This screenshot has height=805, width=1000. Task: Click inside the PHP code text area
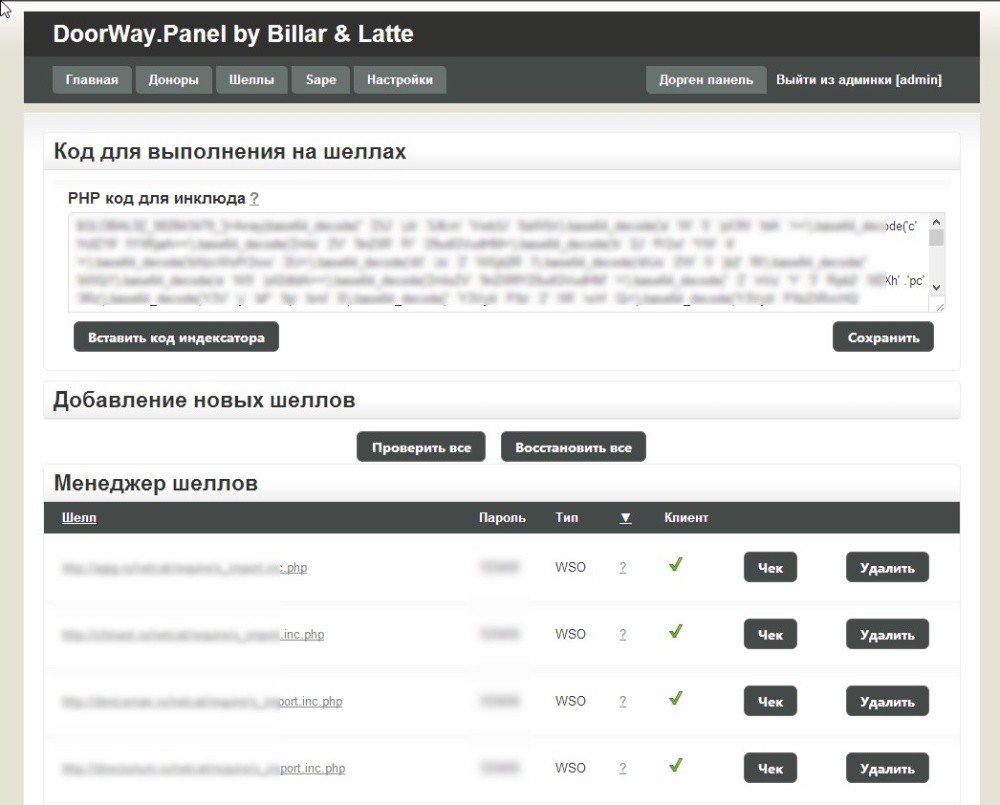(500, 262)
